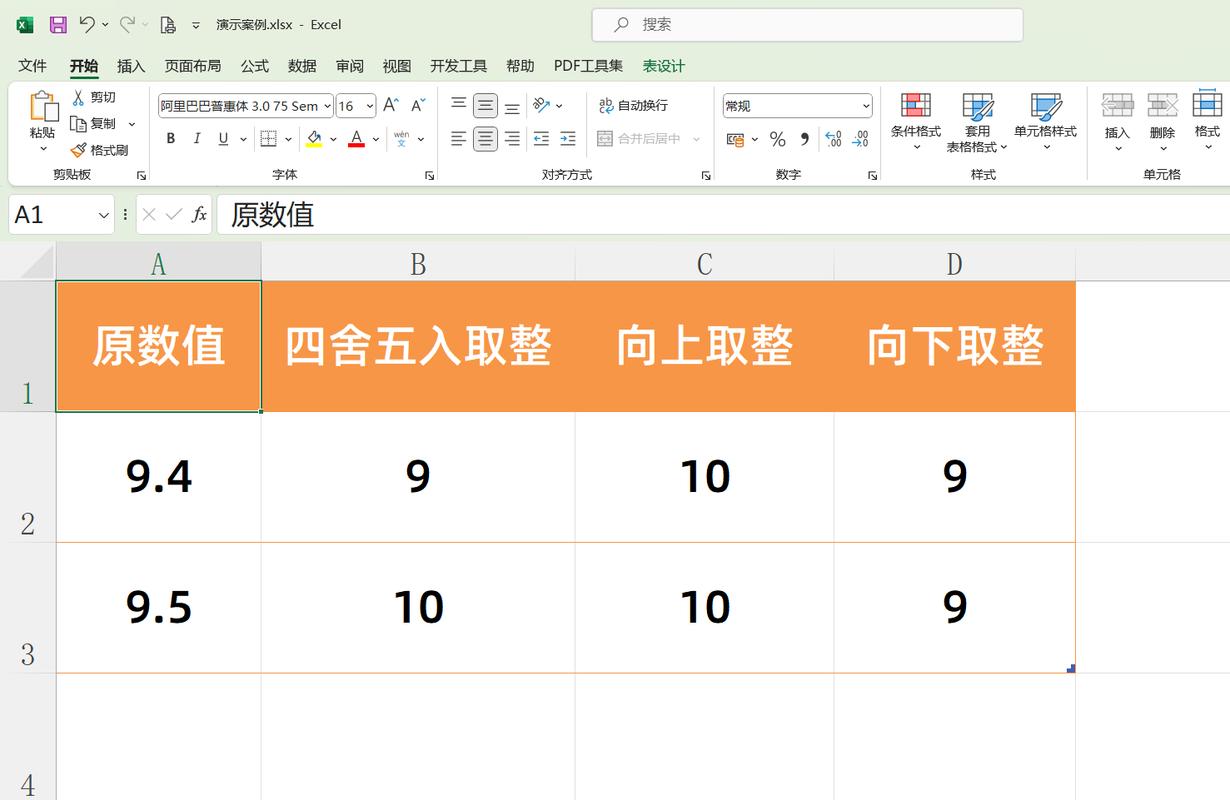Open the File (文件) tab
This screenshot has width=1230, height=800.
pyautogui.click(x=33, y=66)
